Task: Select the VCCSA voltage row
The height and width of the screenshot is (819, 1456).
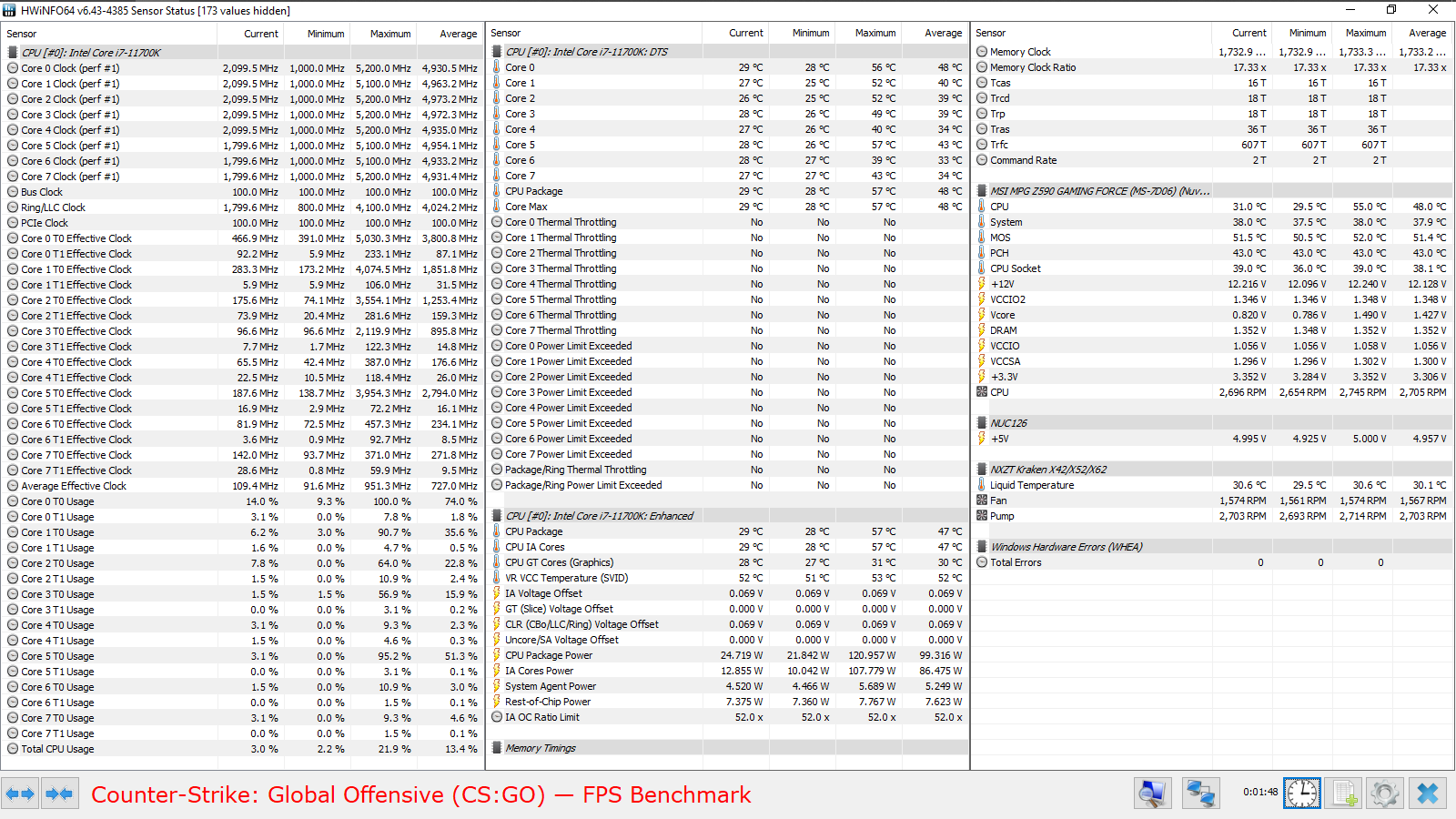Action: (1212, 361)
